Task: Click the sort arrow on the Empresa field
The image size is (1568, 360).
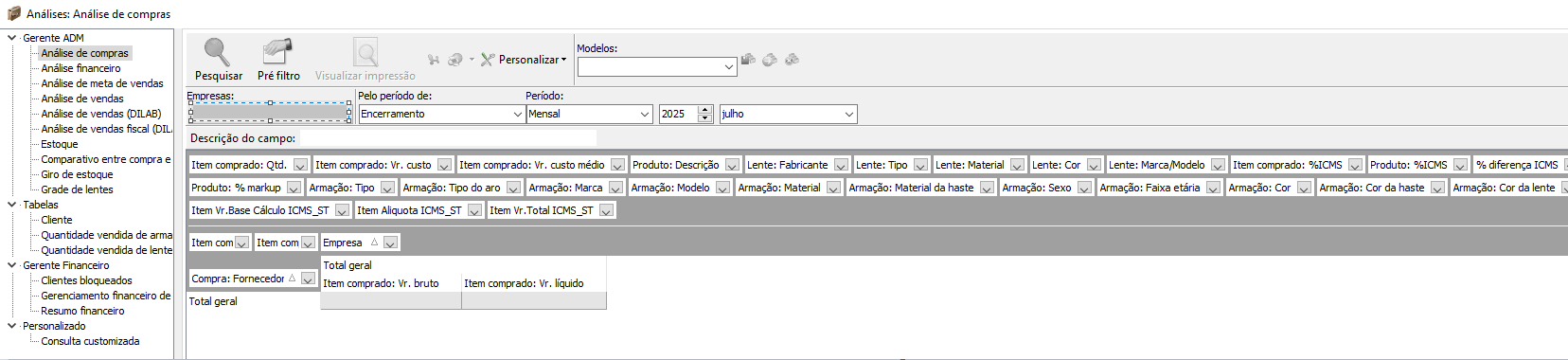Action: (x=374, y=243)
